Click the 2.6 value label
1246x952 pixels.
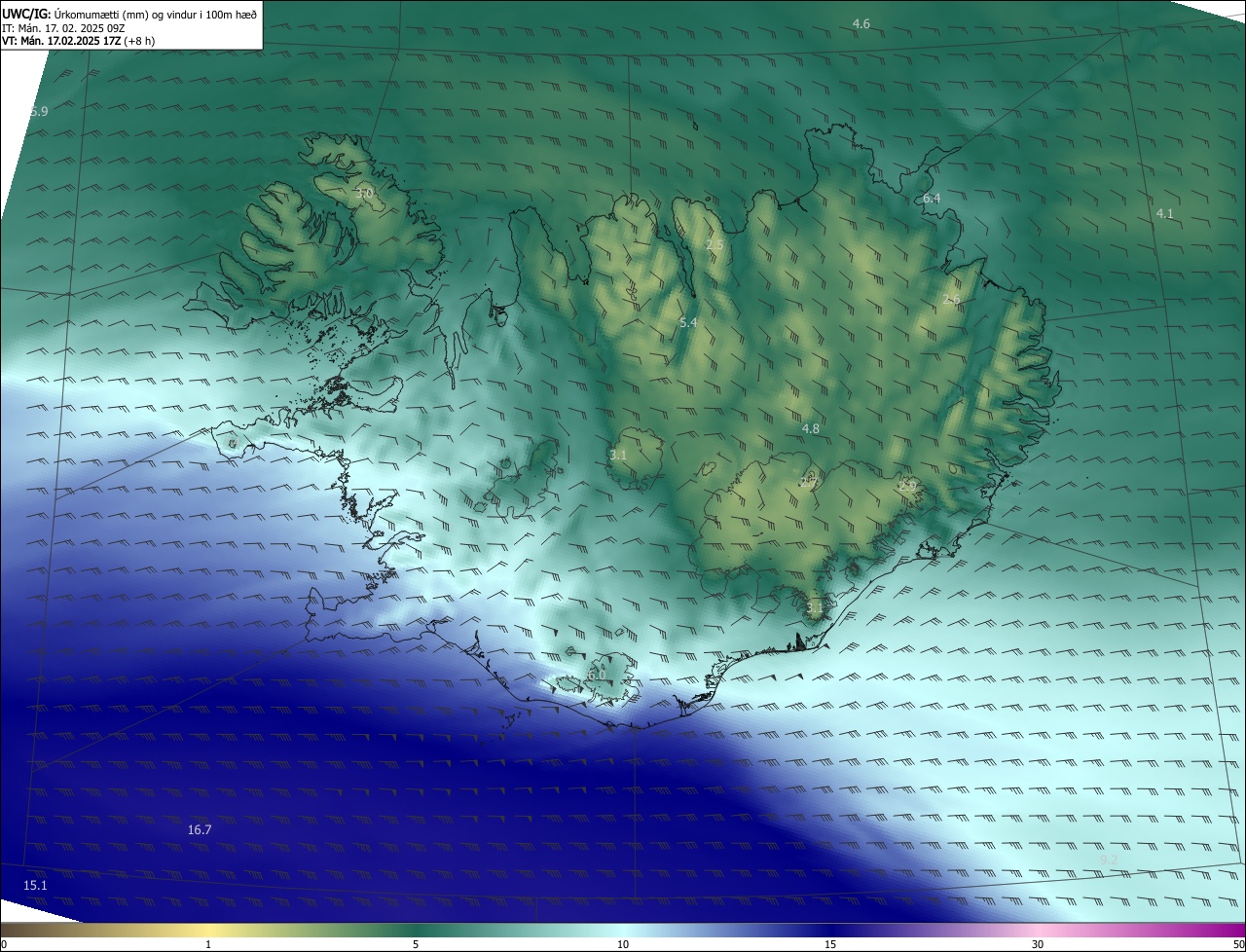pyautogui.click(x=951, y=300)
